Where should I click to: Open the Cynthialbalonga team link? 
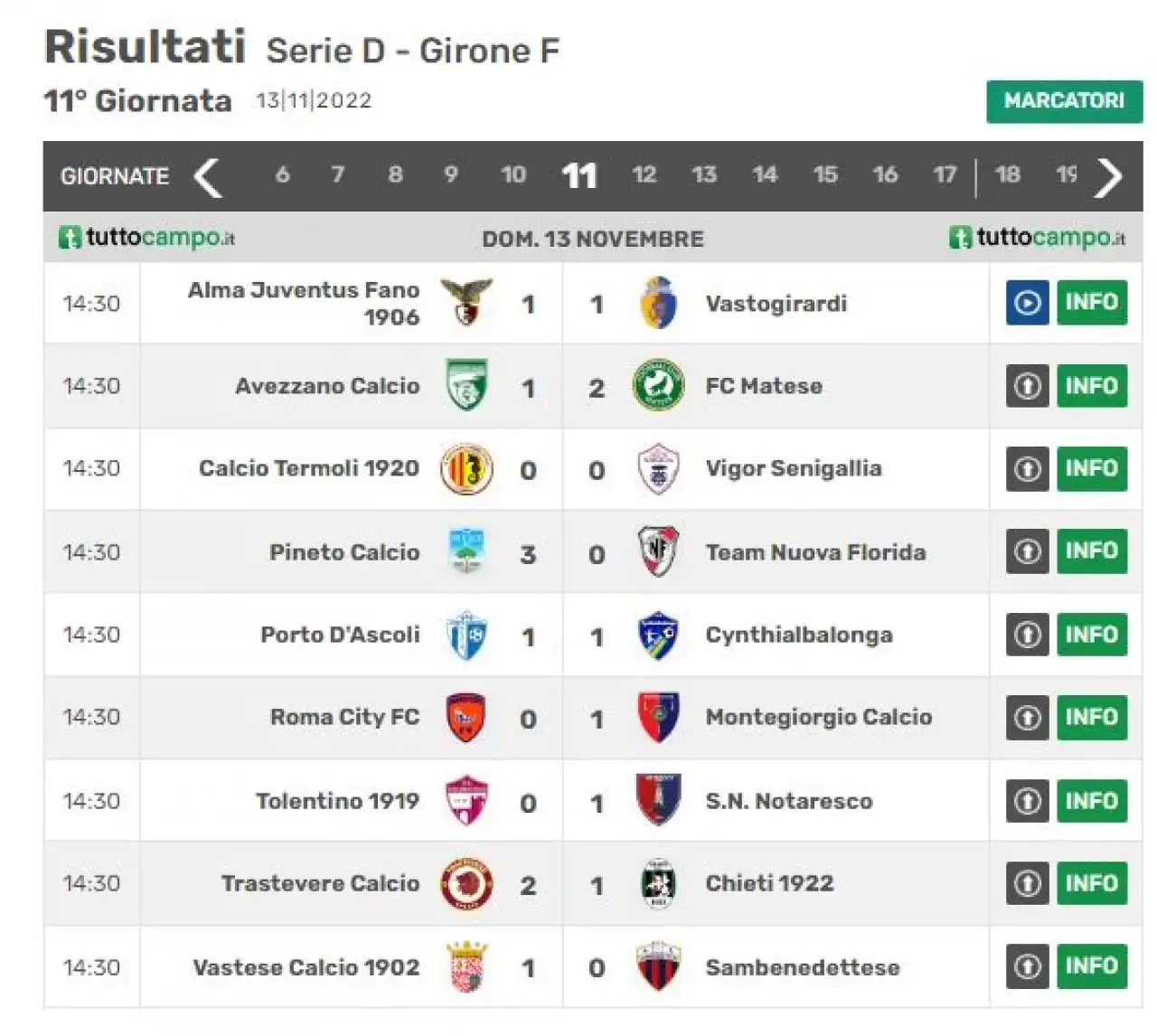tap(799, 635)
